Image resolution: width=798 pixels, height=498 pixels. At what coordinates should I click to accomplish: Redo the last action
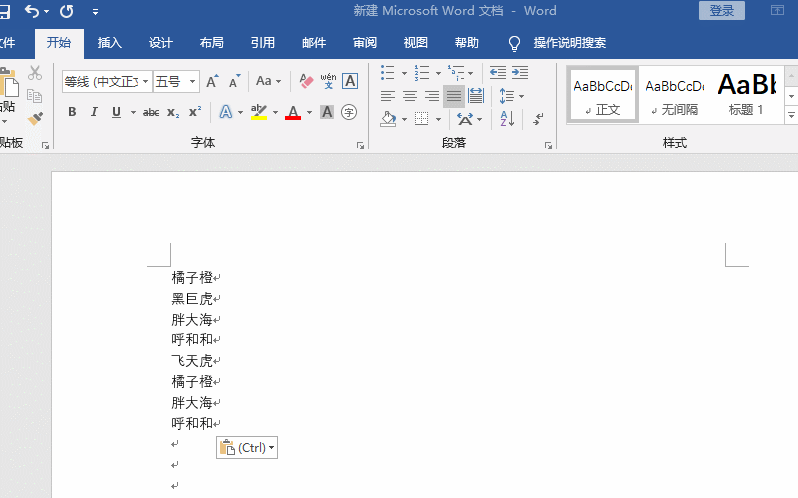[x=67, y=11]
